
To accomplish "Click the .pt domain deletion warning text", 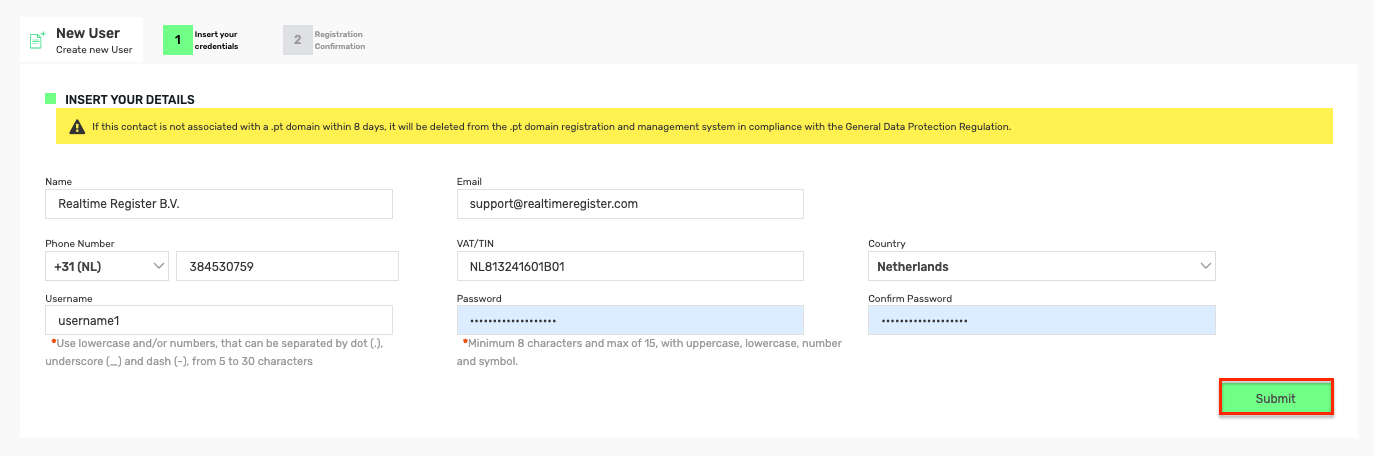I will tap(552, 127).
